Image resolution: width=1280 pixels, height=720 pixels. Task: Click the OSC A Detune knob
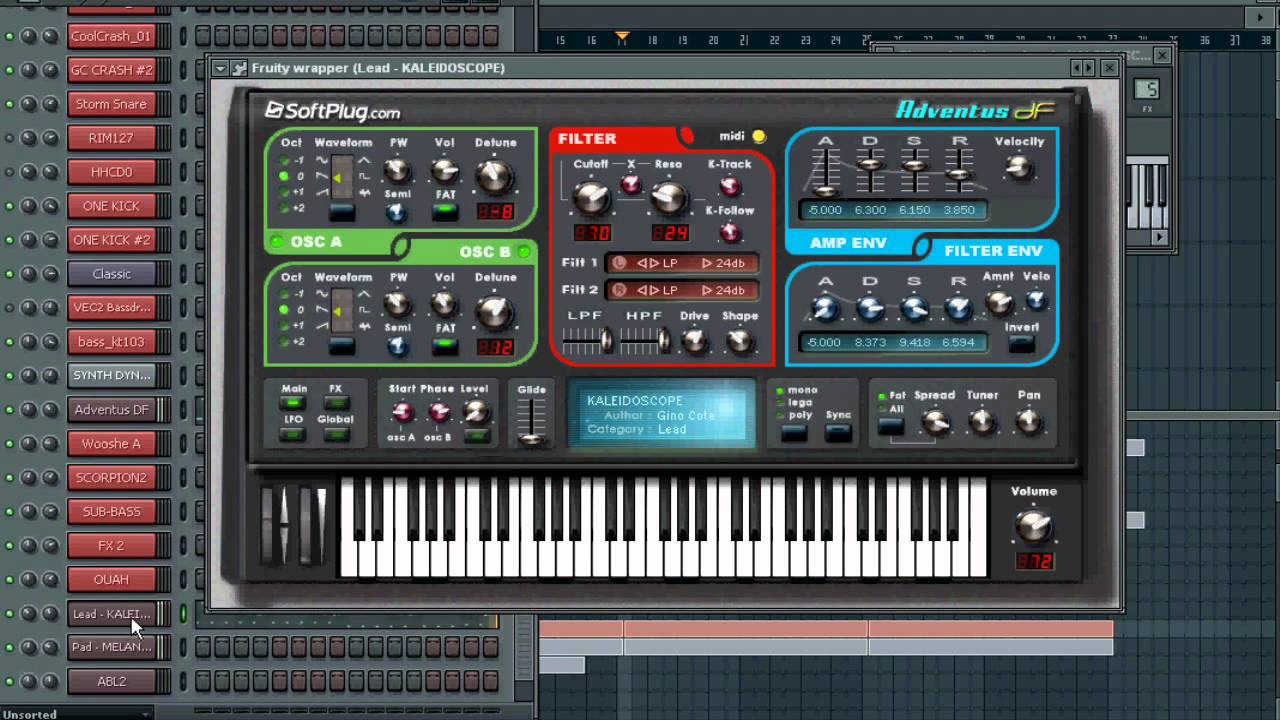[x=494, y=176]
